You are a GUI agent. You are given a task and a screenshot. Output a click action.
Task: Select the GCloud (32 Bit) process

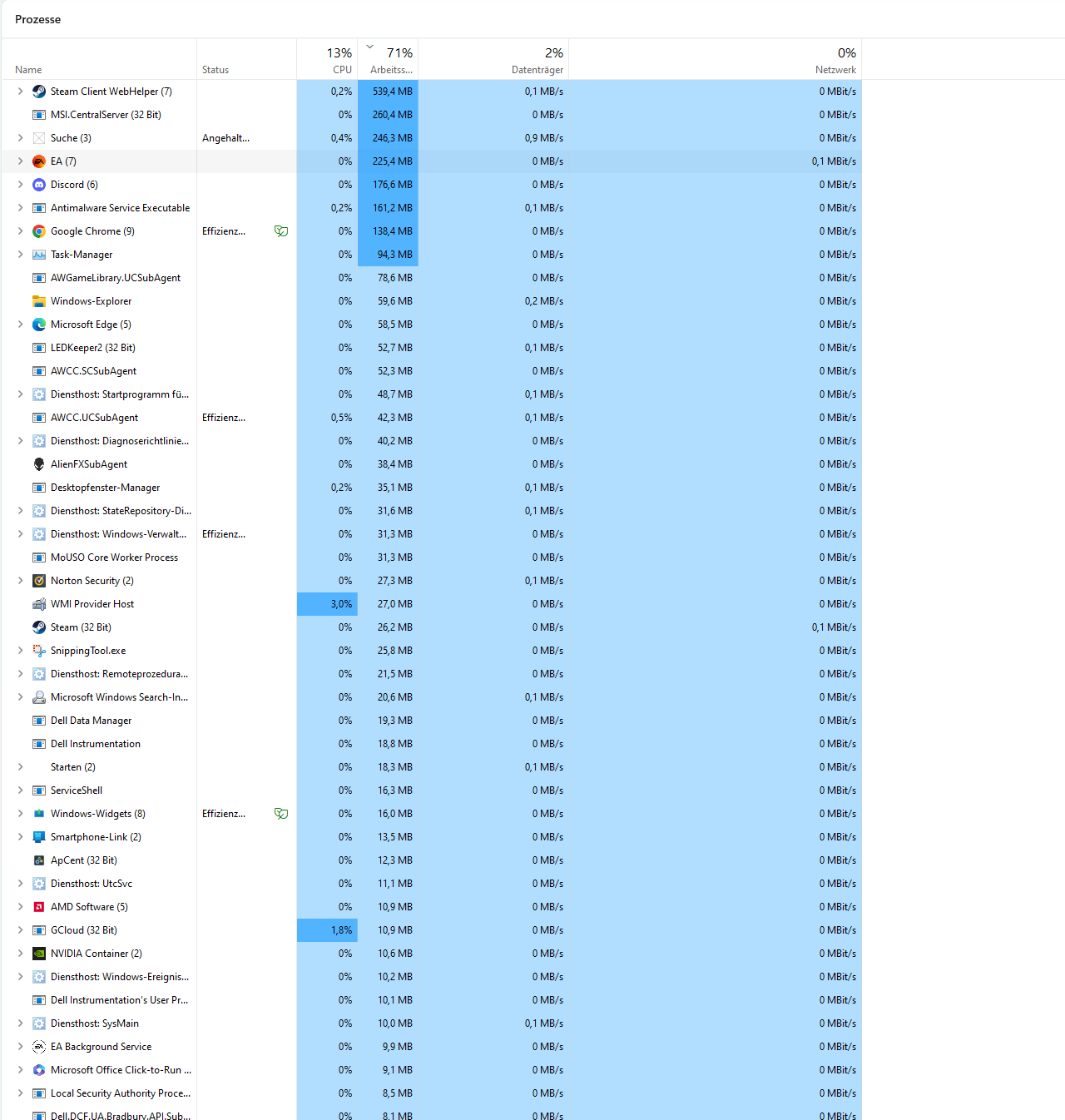click(431, 930)
